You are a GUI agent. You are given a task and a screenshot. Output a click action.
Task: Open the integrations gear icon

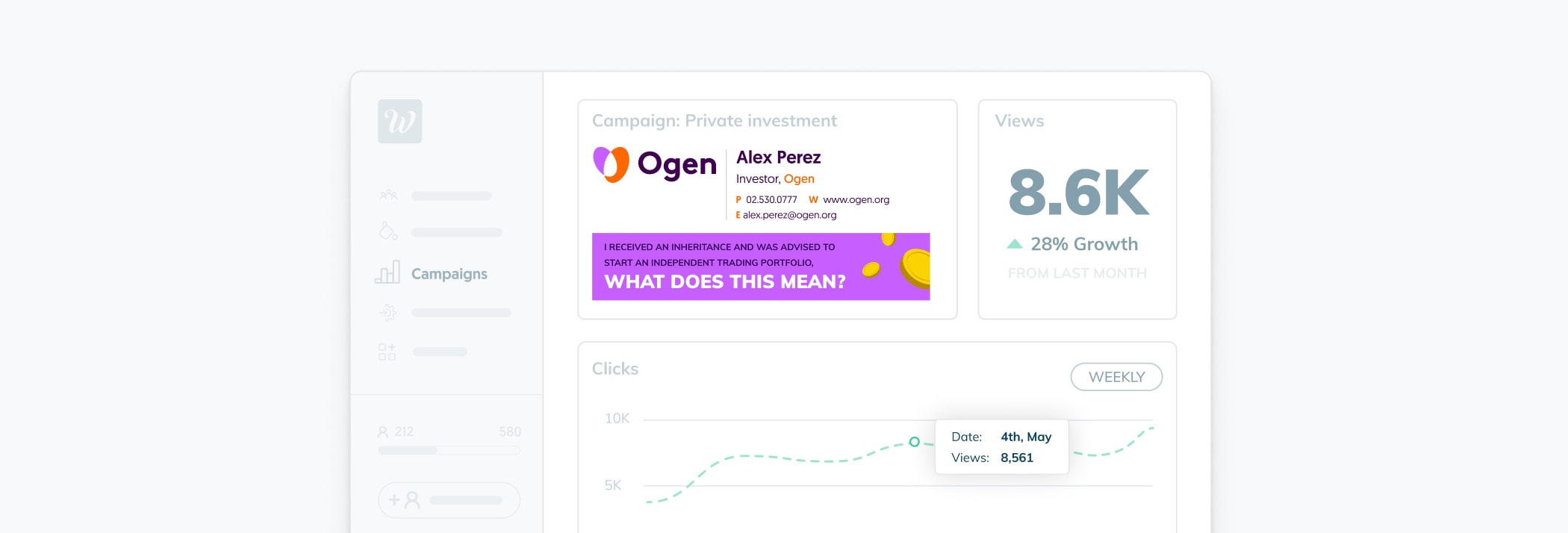(388, 312)
